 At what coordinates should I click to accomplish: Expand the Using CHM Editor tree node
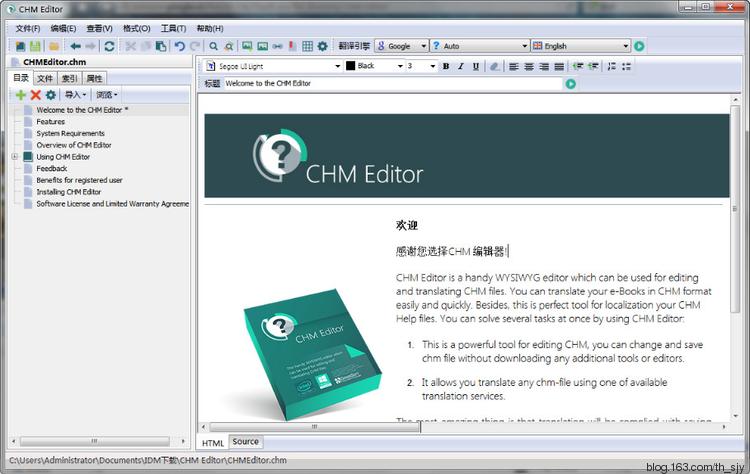pyautogui.click(x=14, y=156)
